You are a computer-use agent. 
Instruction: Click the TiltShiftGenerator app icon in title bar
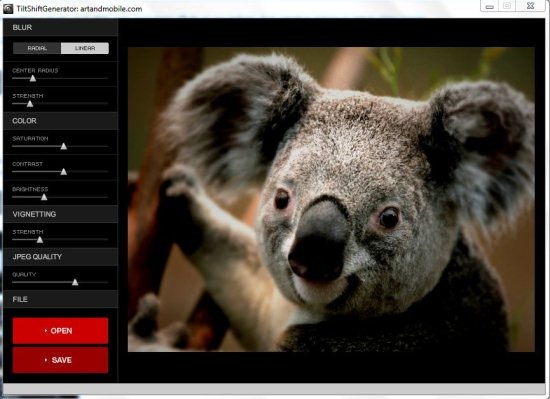[8, 9]
